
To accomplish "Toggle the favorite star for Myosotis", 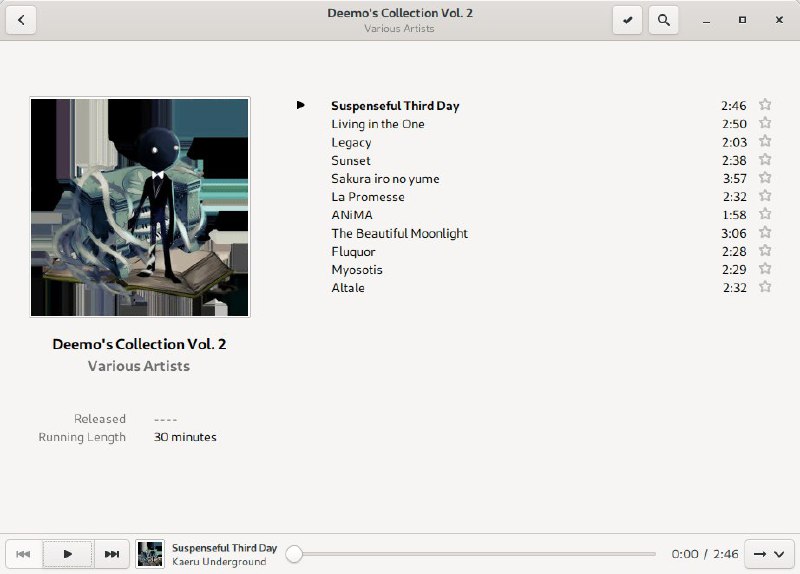I will (765, 269).
